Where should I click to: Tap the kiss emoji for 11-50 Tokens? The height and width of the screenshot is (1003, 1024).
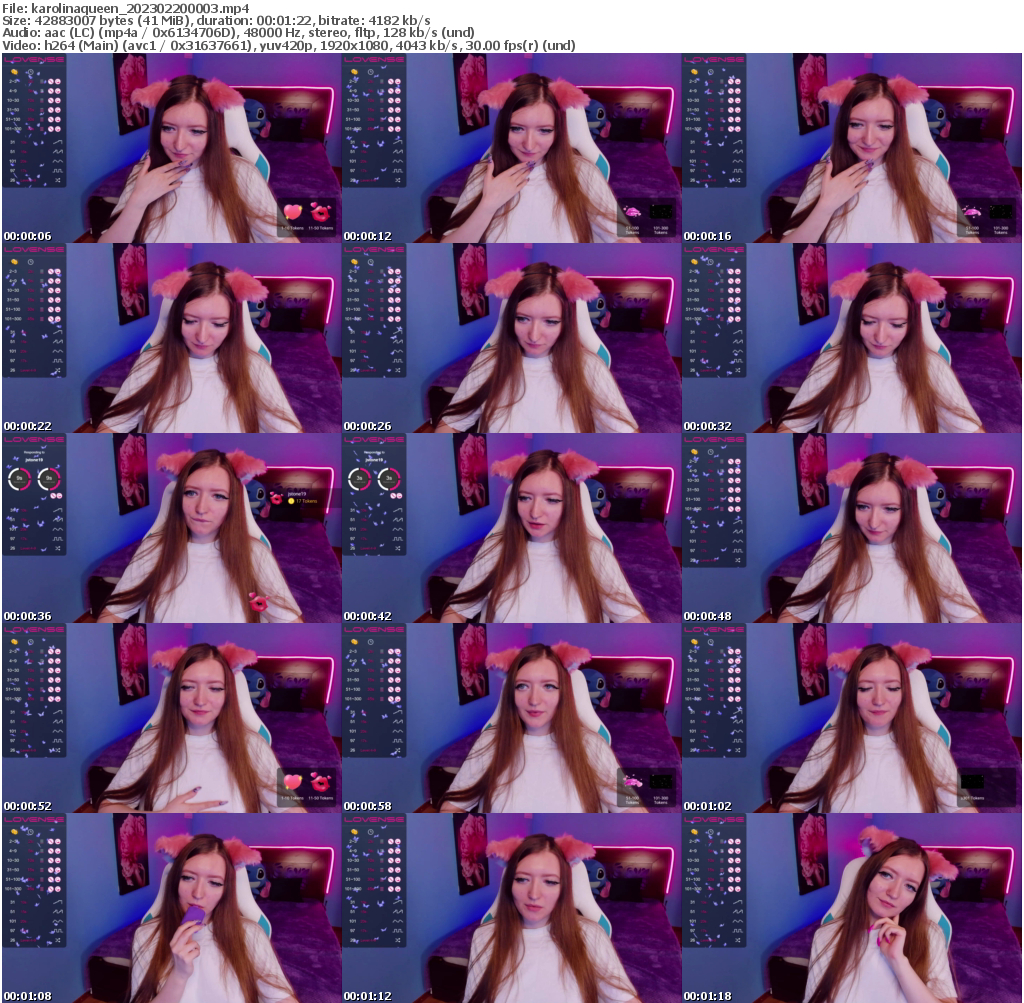320,213
